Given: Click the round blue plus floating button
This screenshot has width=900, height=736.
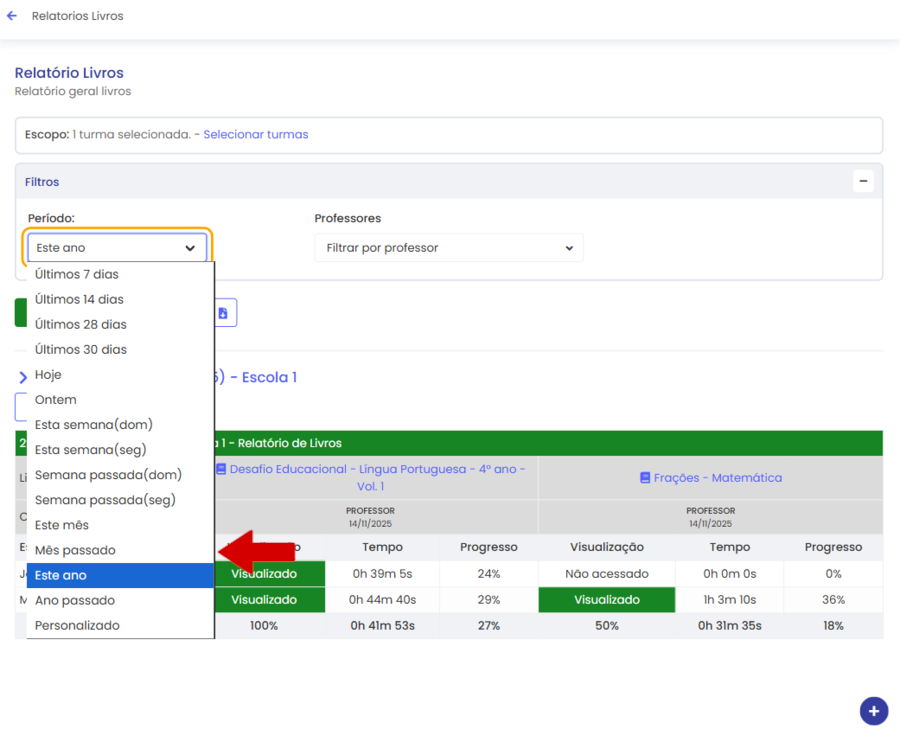Looking at the screenshot, I should (x=873, y=711).
